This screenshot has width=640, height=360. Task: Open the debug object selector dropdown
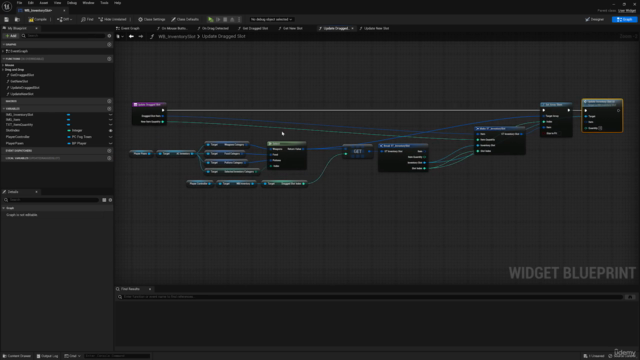271,19
